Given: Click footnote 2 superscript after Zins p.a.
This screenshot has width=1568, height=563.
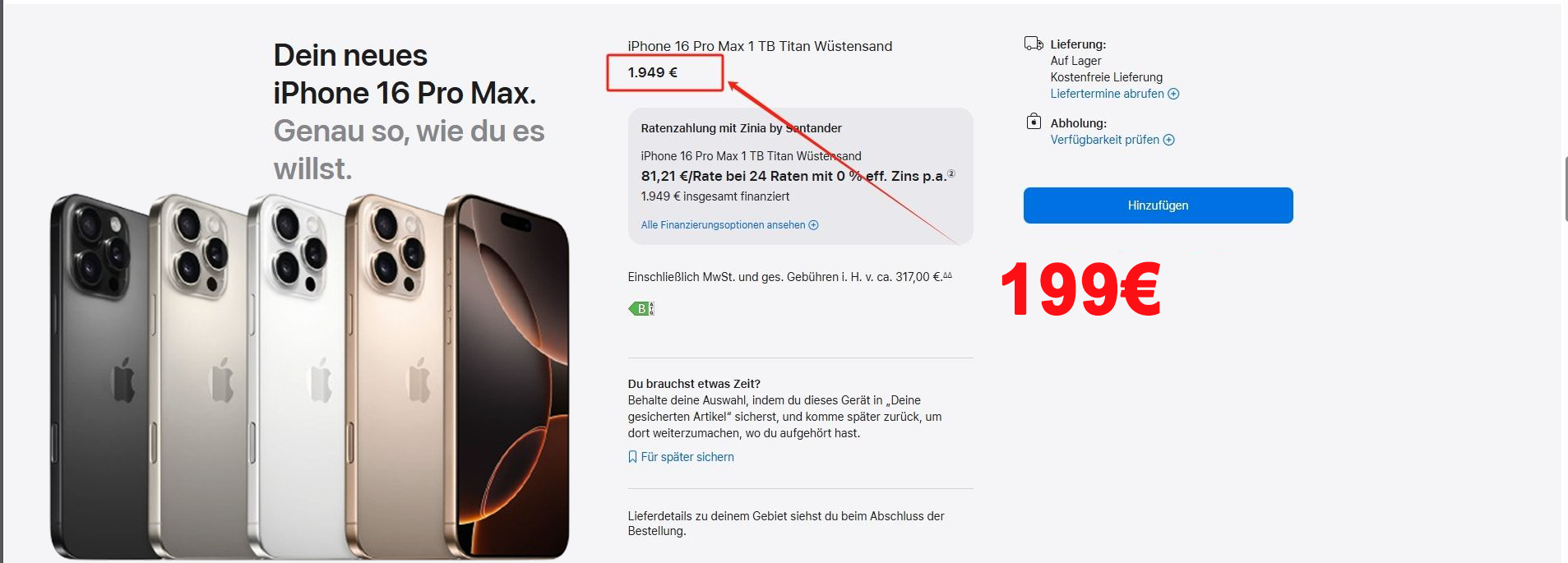Looking at the screenshot, I should tap(951, 173).
